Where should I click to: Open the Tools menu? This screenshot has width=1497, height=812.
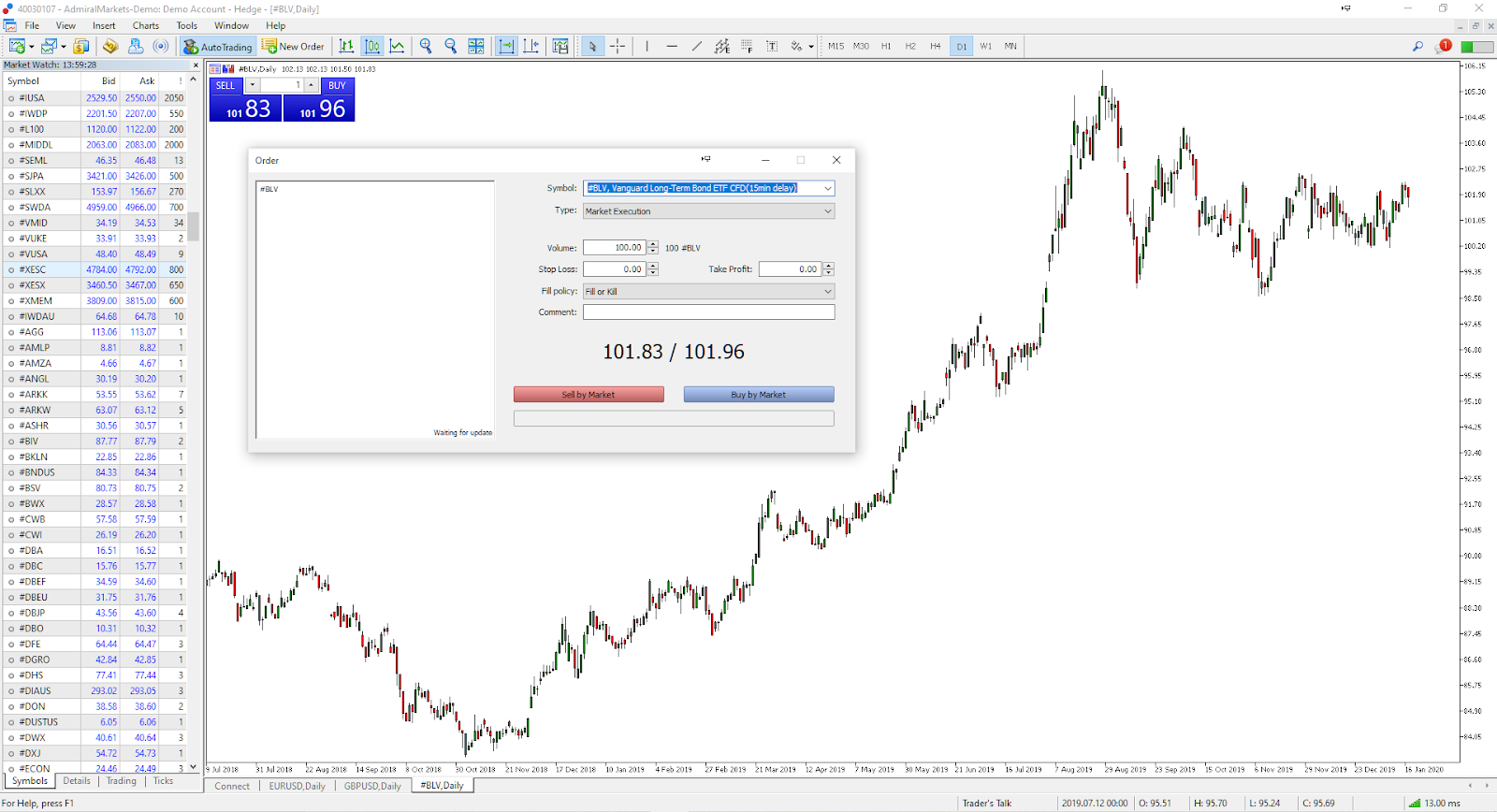(x=187, y=25)
